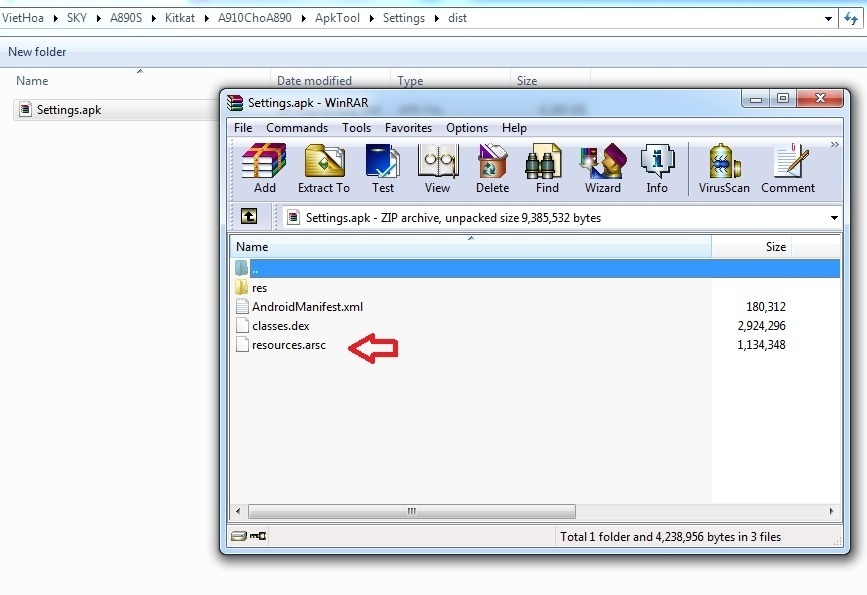The image size is (867, 595).
Task: Click the scrollbar left arrow
Action: point(238,512)
